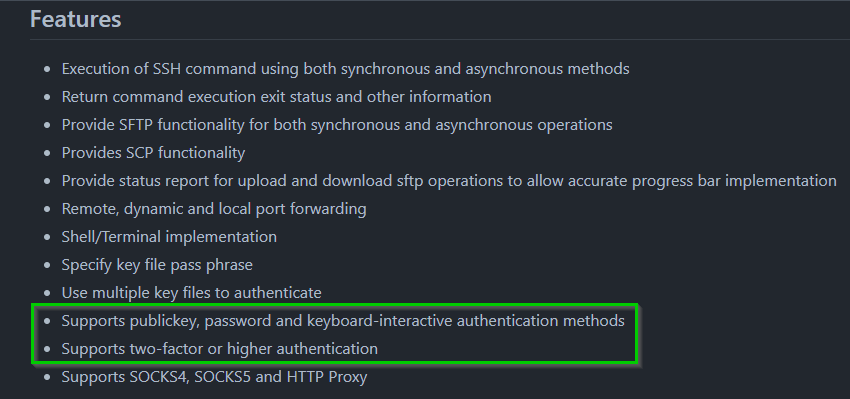The height and width of the screenshot is (399, 850).
Task: Select the SSH command execution feature line
Action: click(x=345, y=69)
